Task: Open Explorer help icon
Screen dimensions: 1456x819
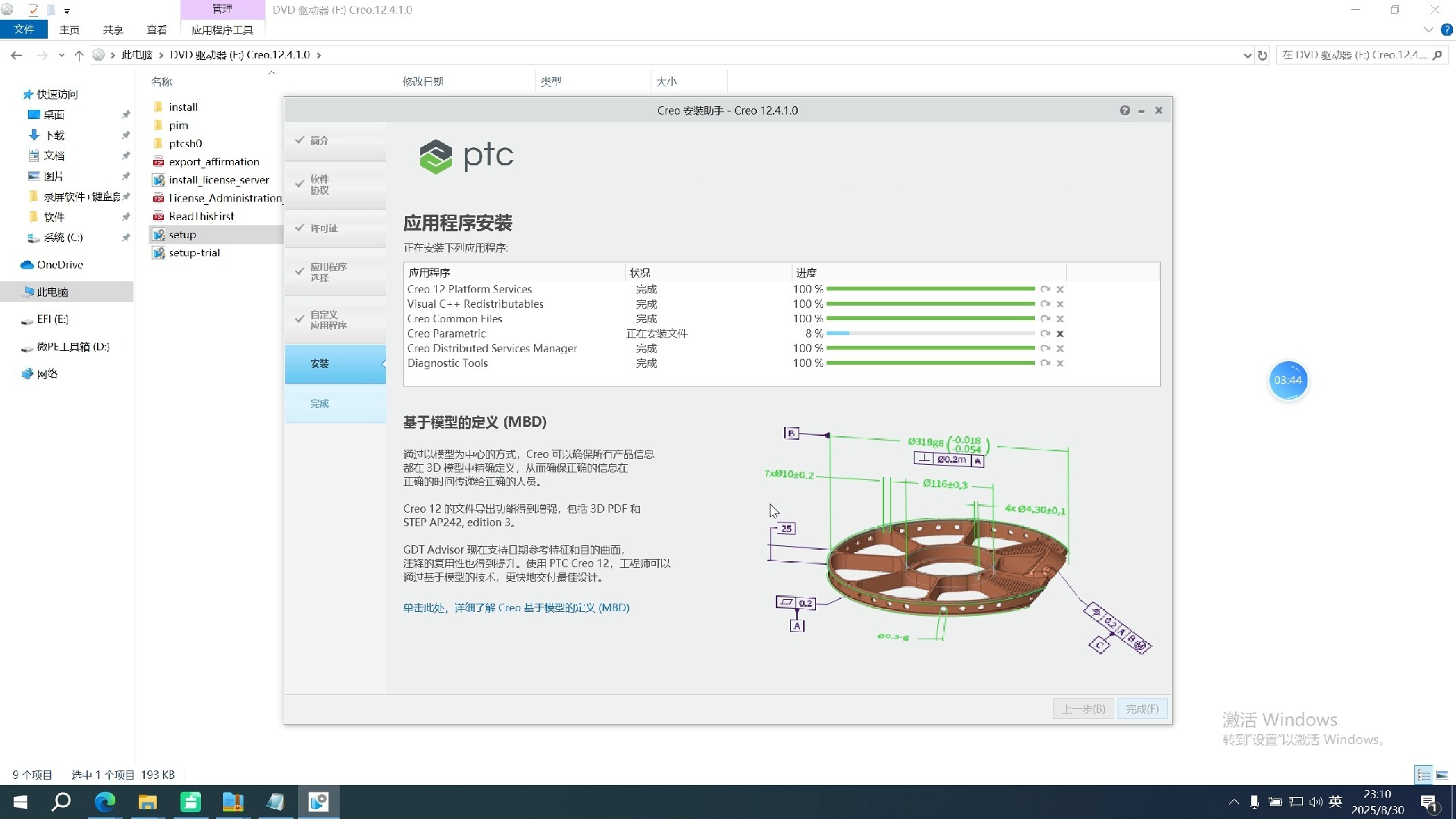Action: (x=1446, y=30)
